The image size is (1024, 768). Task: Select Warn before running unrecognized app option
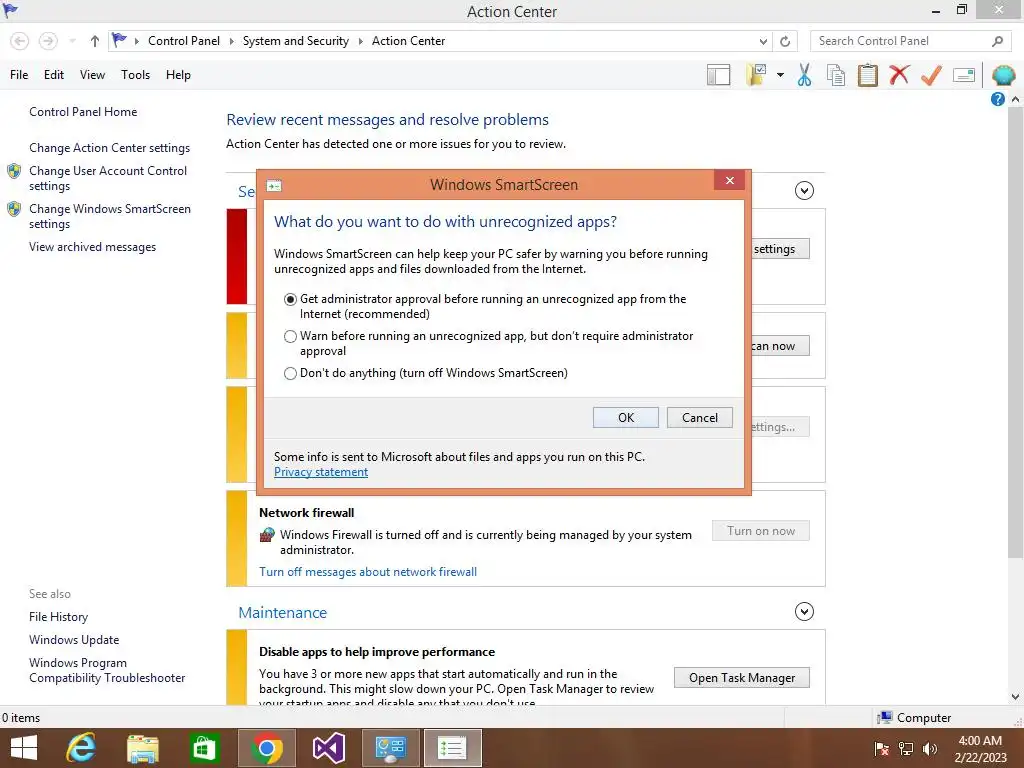[291, 336]
